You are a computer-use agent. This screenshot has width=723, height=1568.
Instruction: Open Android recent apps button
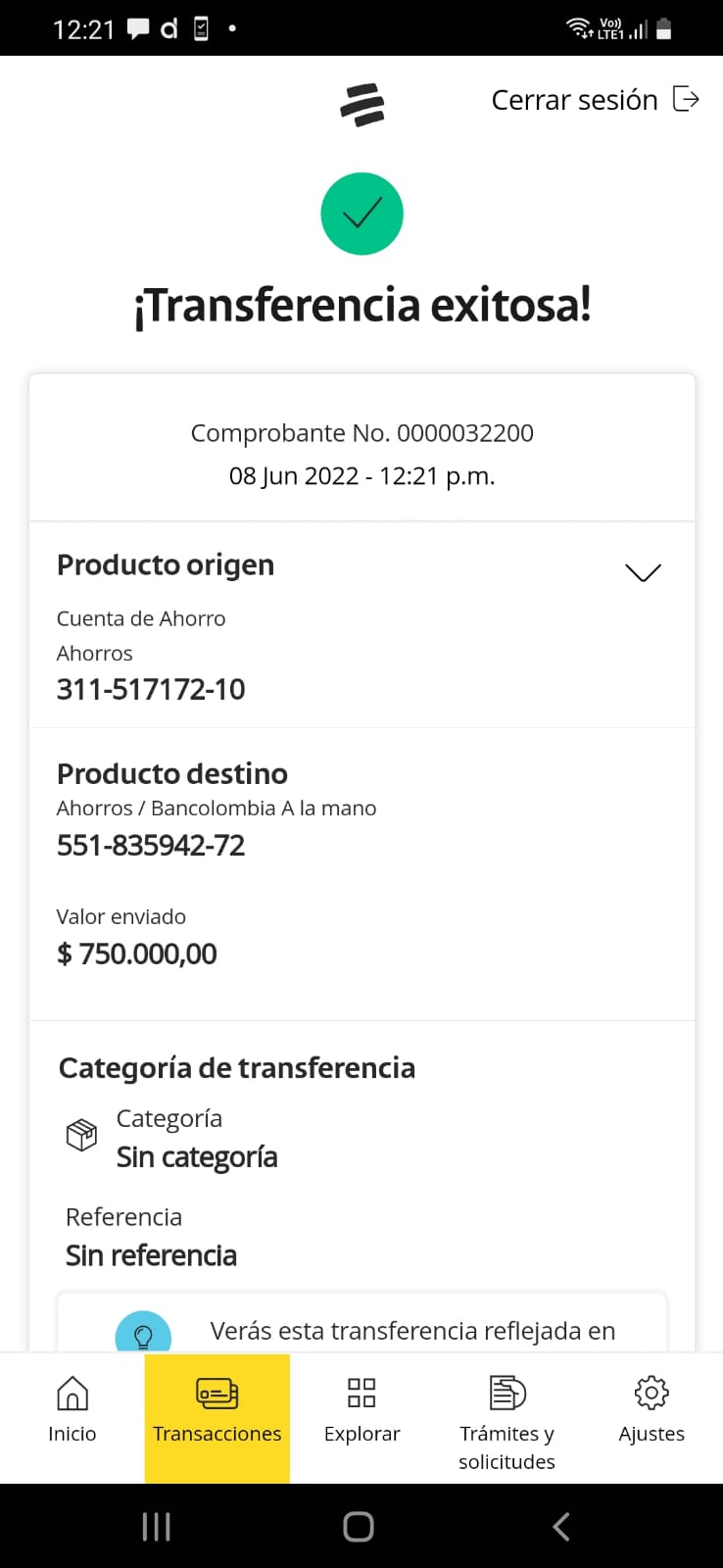[157, 1526]
